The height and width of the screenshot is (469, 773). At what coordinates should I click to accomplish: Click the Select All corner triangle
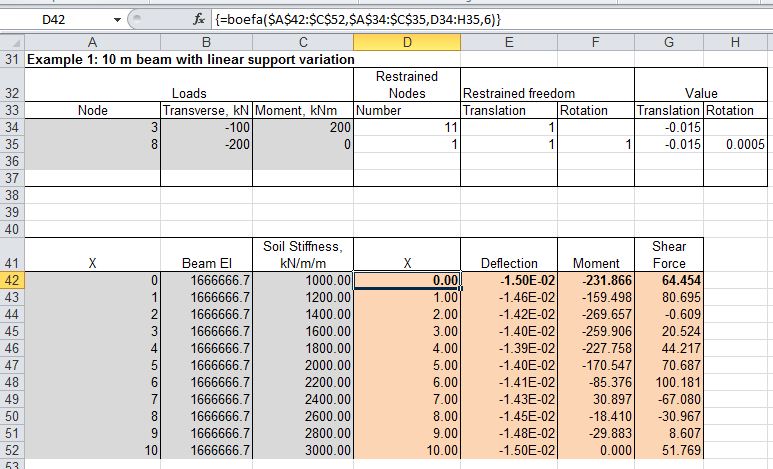11,42
